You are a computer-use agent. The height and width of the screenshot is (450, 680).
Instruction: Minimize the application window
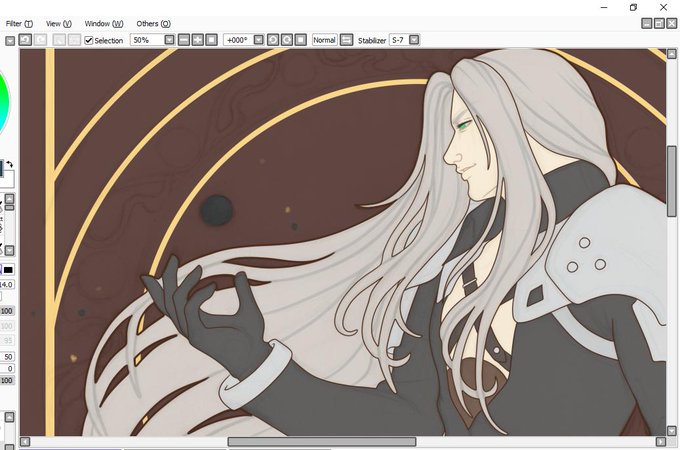[604, 7]
